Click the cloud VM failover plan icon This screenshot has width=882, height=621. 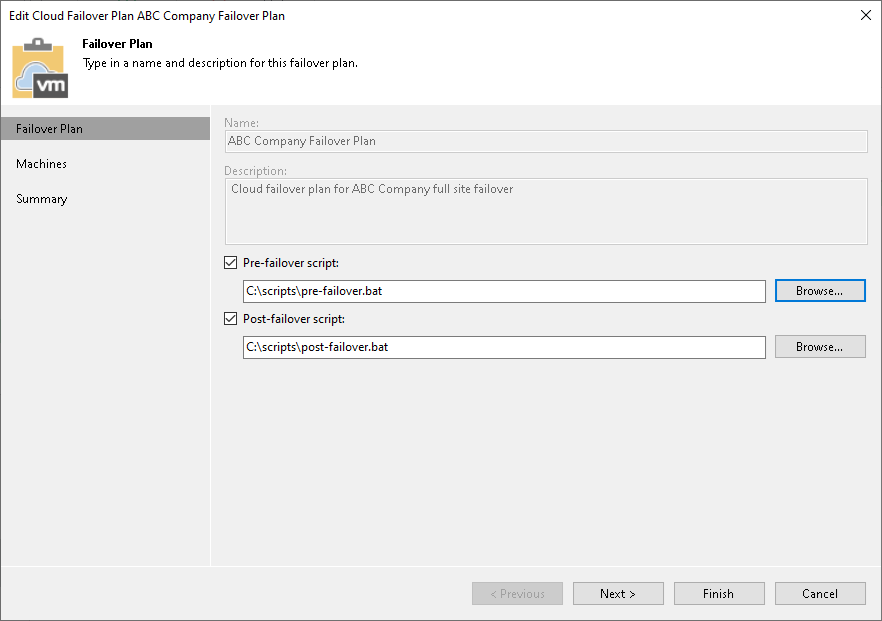[40, 70]
